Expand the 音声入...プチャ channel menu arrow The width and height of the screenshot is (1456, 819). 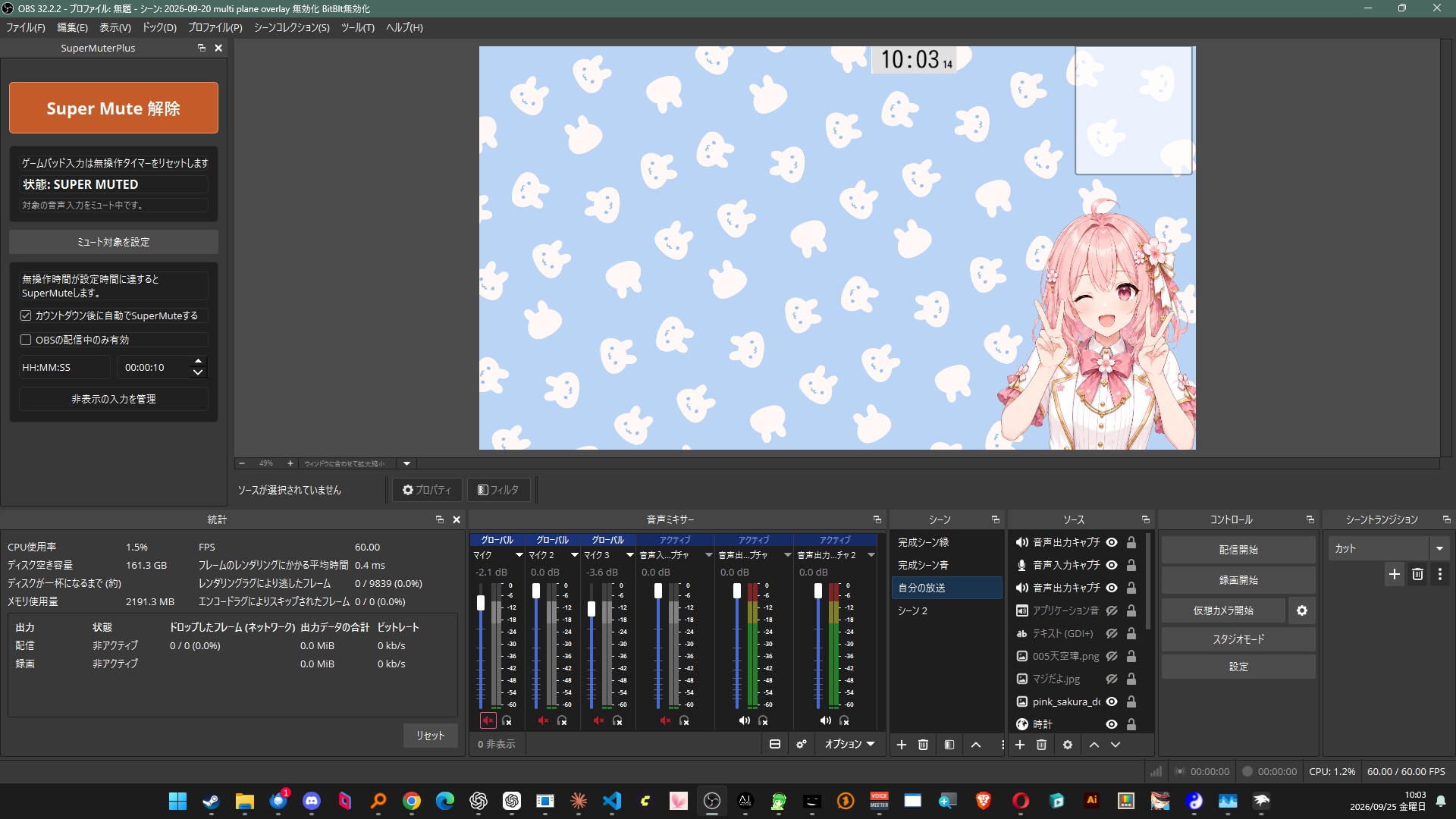tap(709, 555)
